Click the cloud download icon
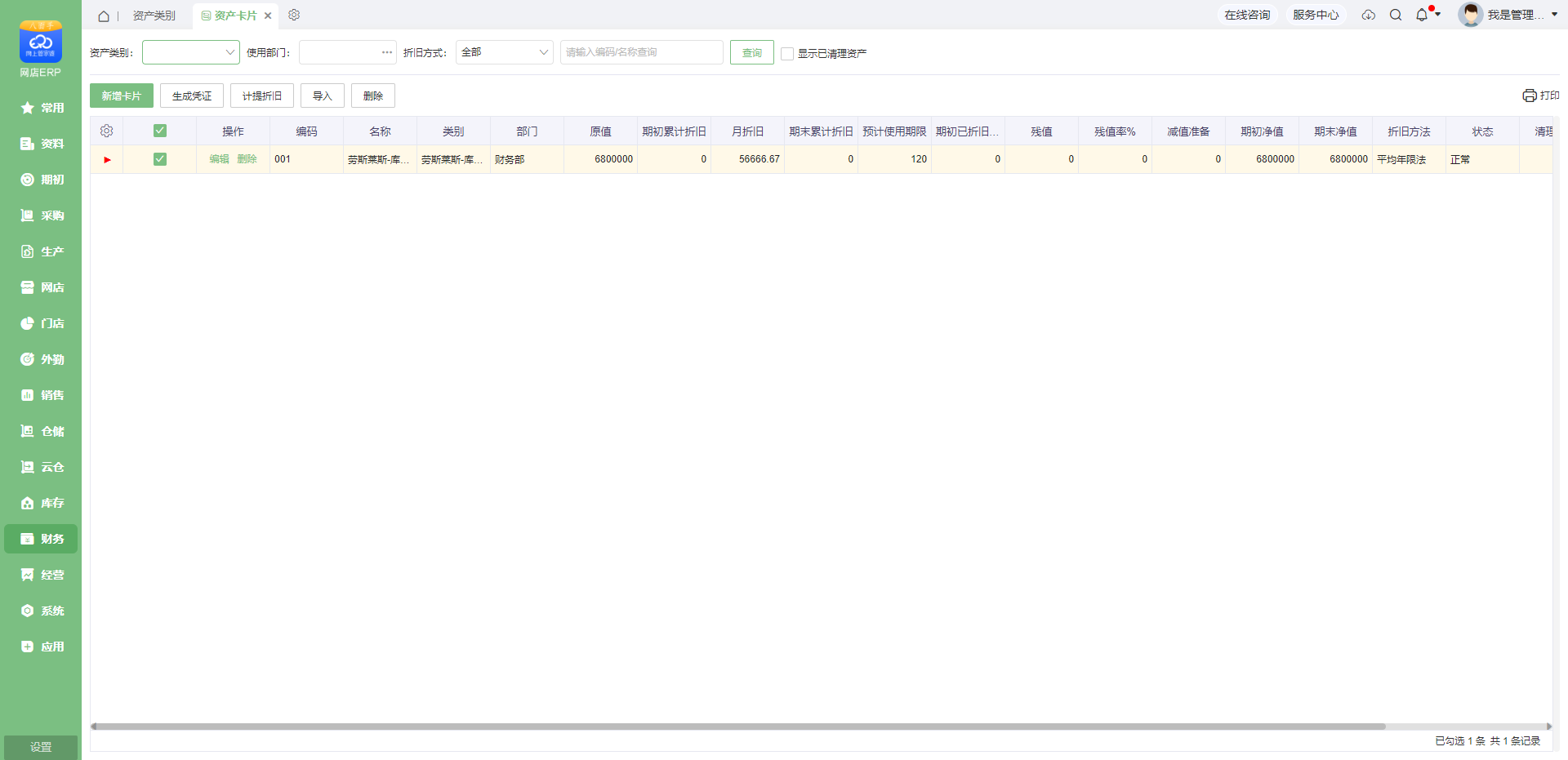This screenshot has width=1568, height=760. [x=1369, y=15]
